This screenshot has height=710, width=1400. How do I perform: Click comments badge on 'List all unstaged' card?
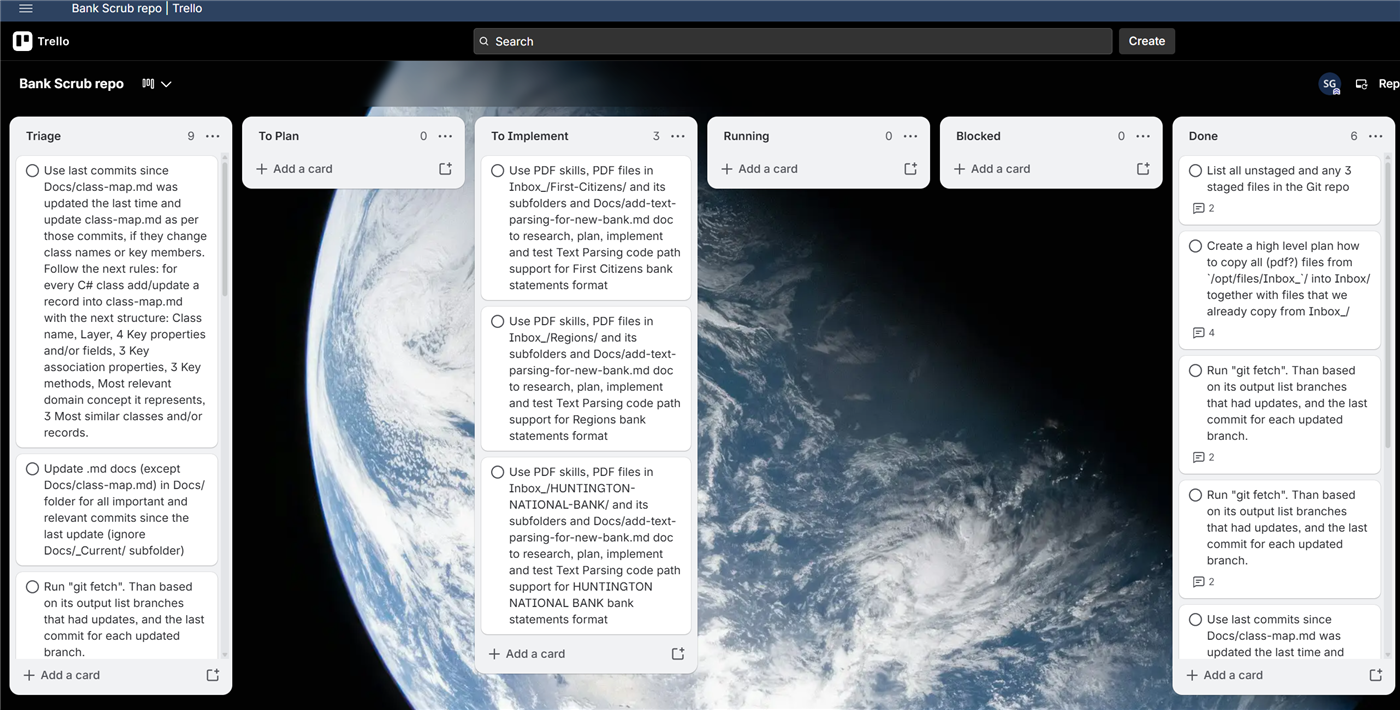point(1204,208)
